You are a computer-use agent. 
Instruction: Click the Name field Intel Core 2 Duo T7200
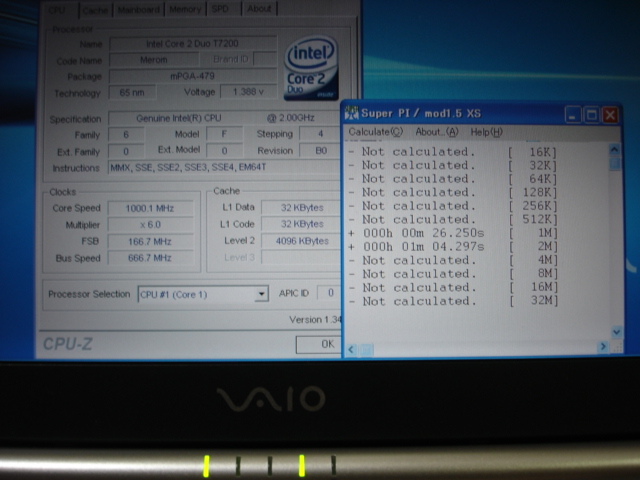click(x=193, y=43)
